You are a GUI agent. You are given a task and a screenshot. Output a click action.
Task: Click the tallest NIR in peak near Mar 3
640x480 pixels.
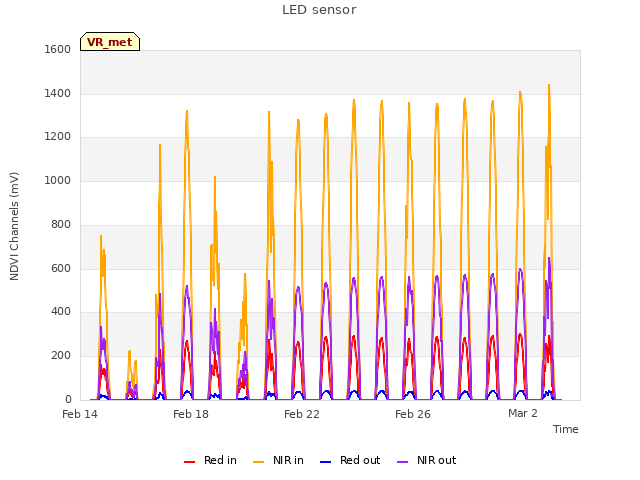tap(549, 86)
